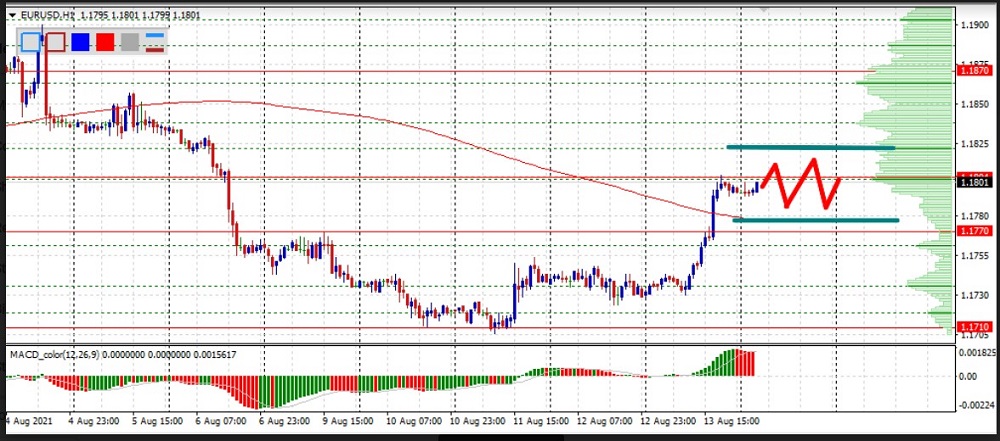Click the blue and red lines icon

pyautogui.click(x=155, y=42)
